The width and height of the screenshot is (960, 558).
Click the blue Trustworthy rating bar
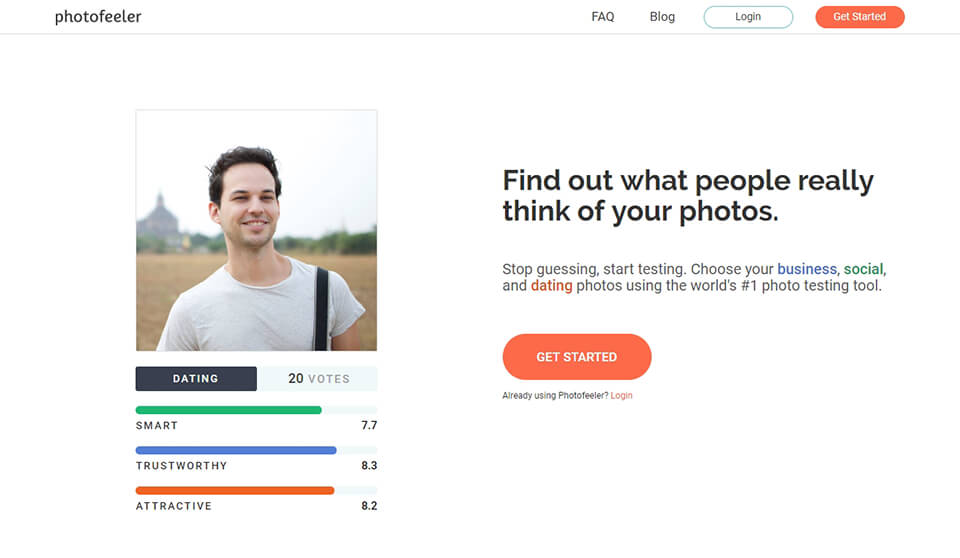(236, 450)
